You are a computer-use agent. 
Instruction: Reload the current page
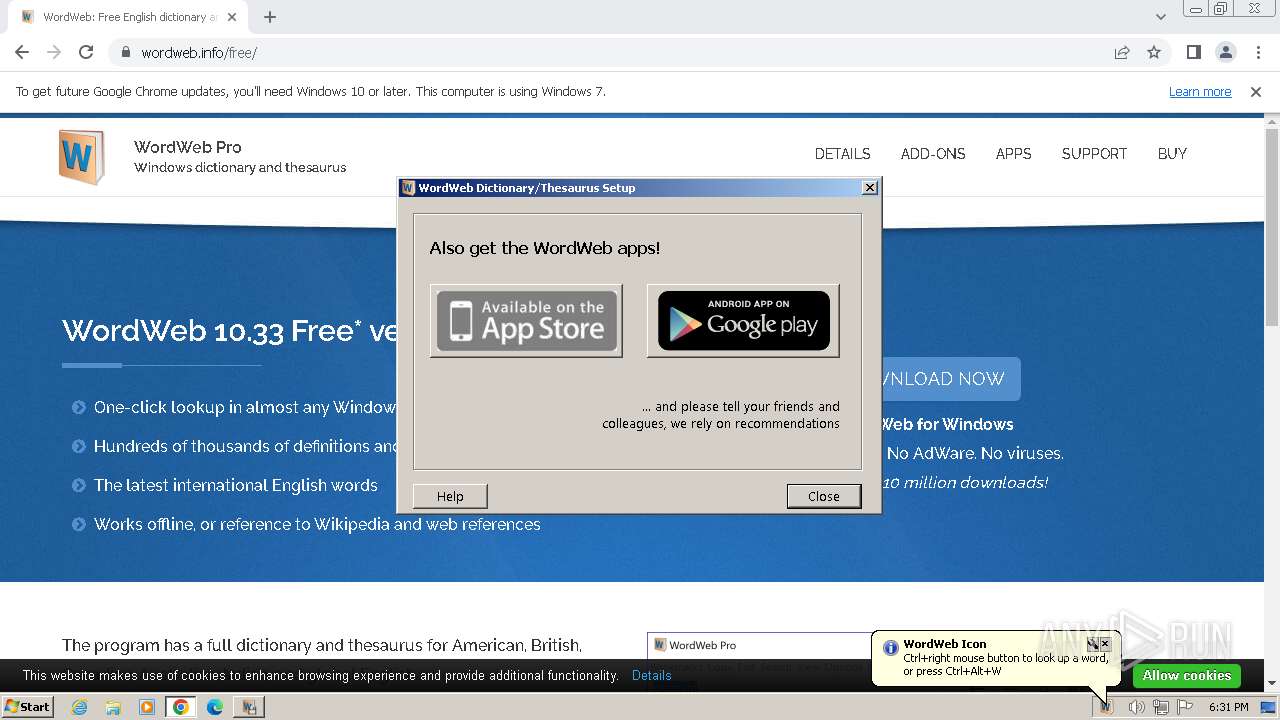point(86,52)
